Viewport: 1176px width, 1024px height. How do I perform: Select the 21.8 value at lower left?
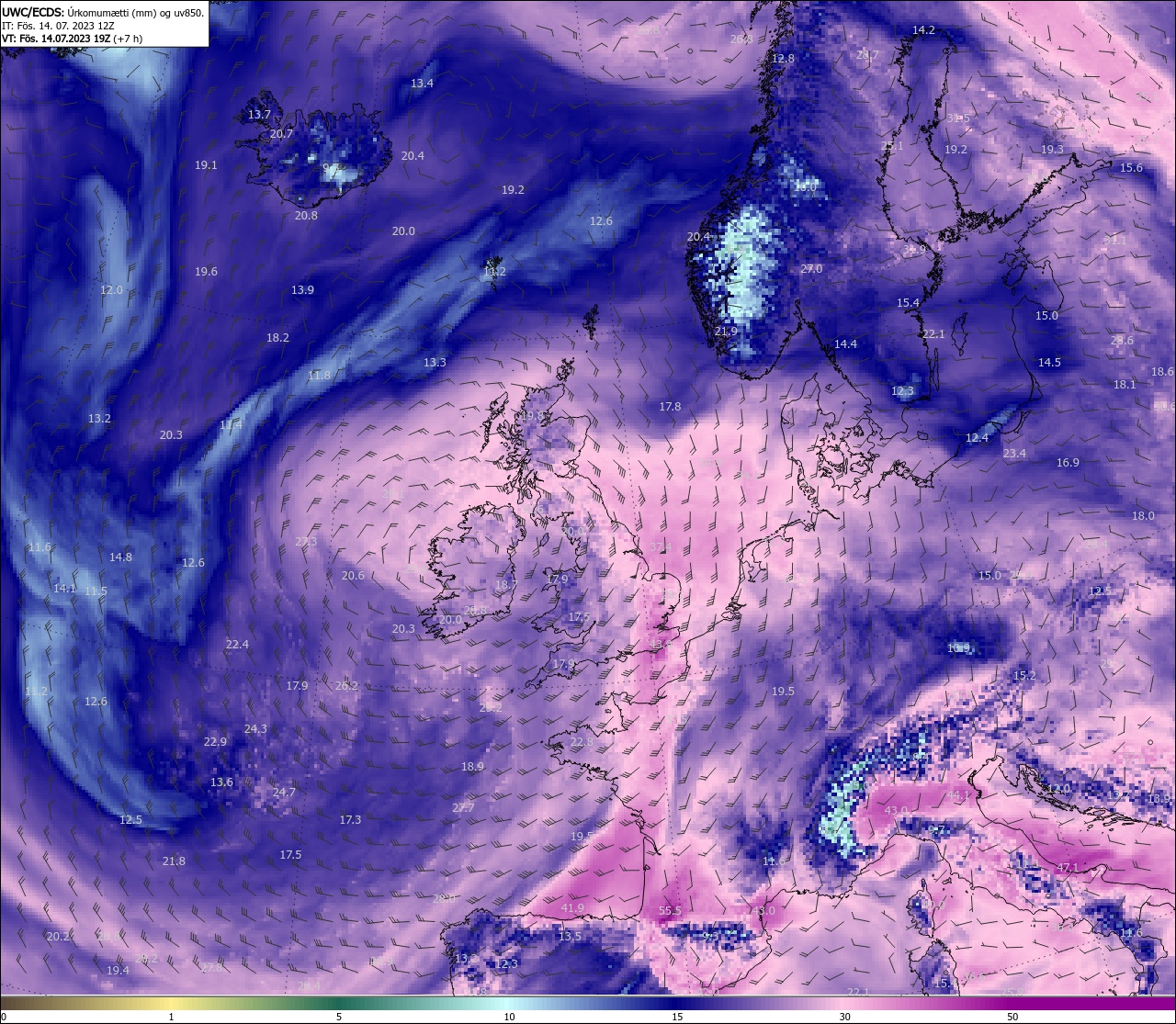point(174,861)
